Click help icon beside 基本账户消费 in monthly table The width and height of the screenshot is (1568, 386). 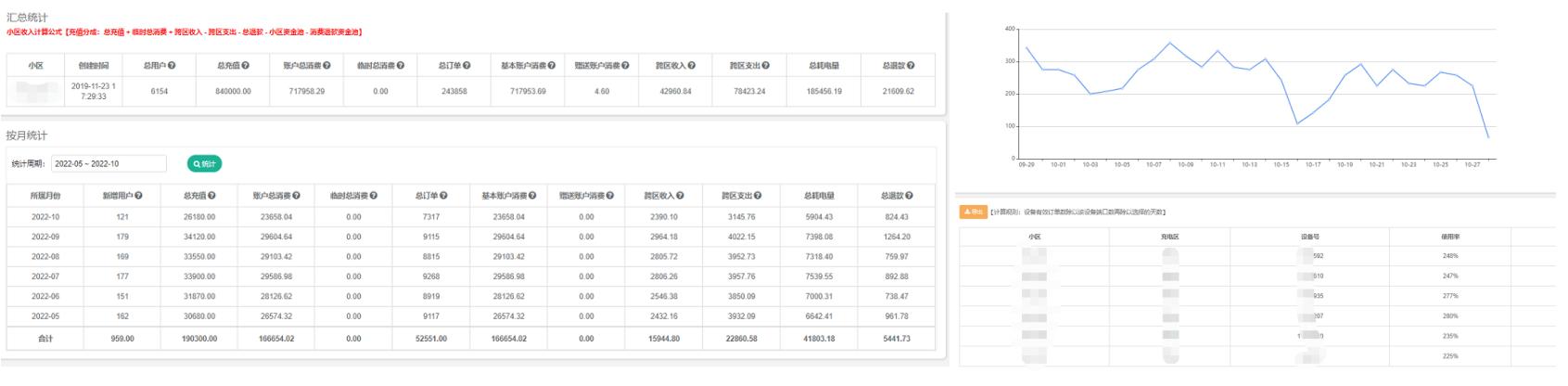click(x=531, y=196)
